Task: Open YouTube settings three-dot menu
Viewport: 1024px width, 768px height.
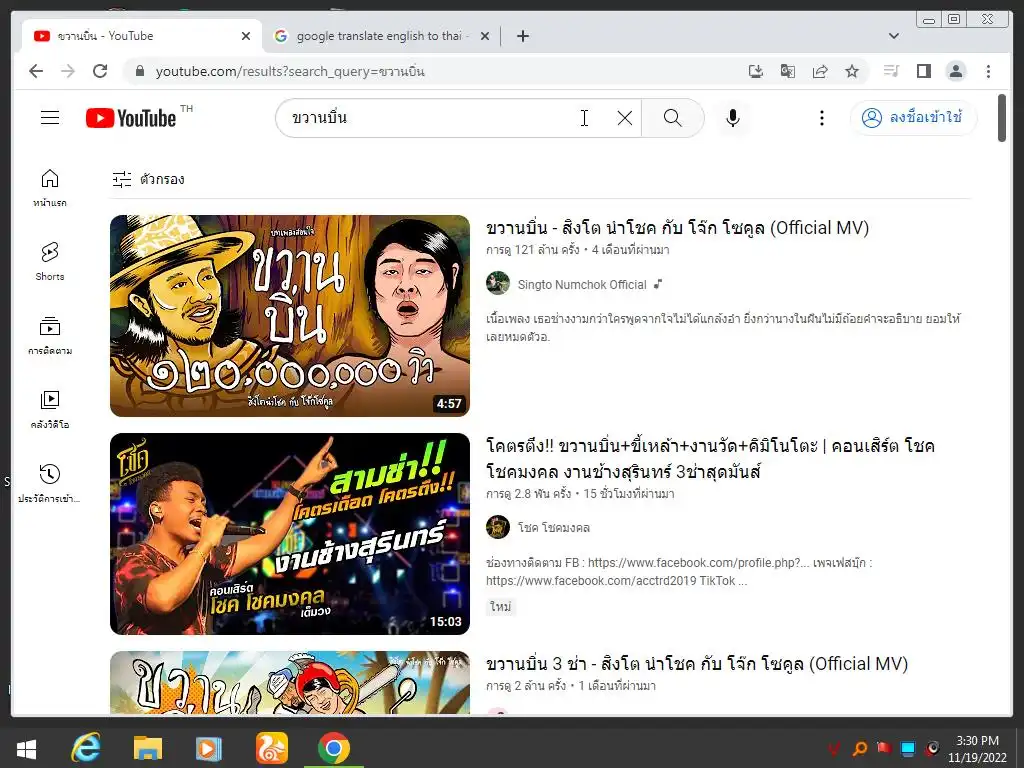Action: [x=822, y=118]
